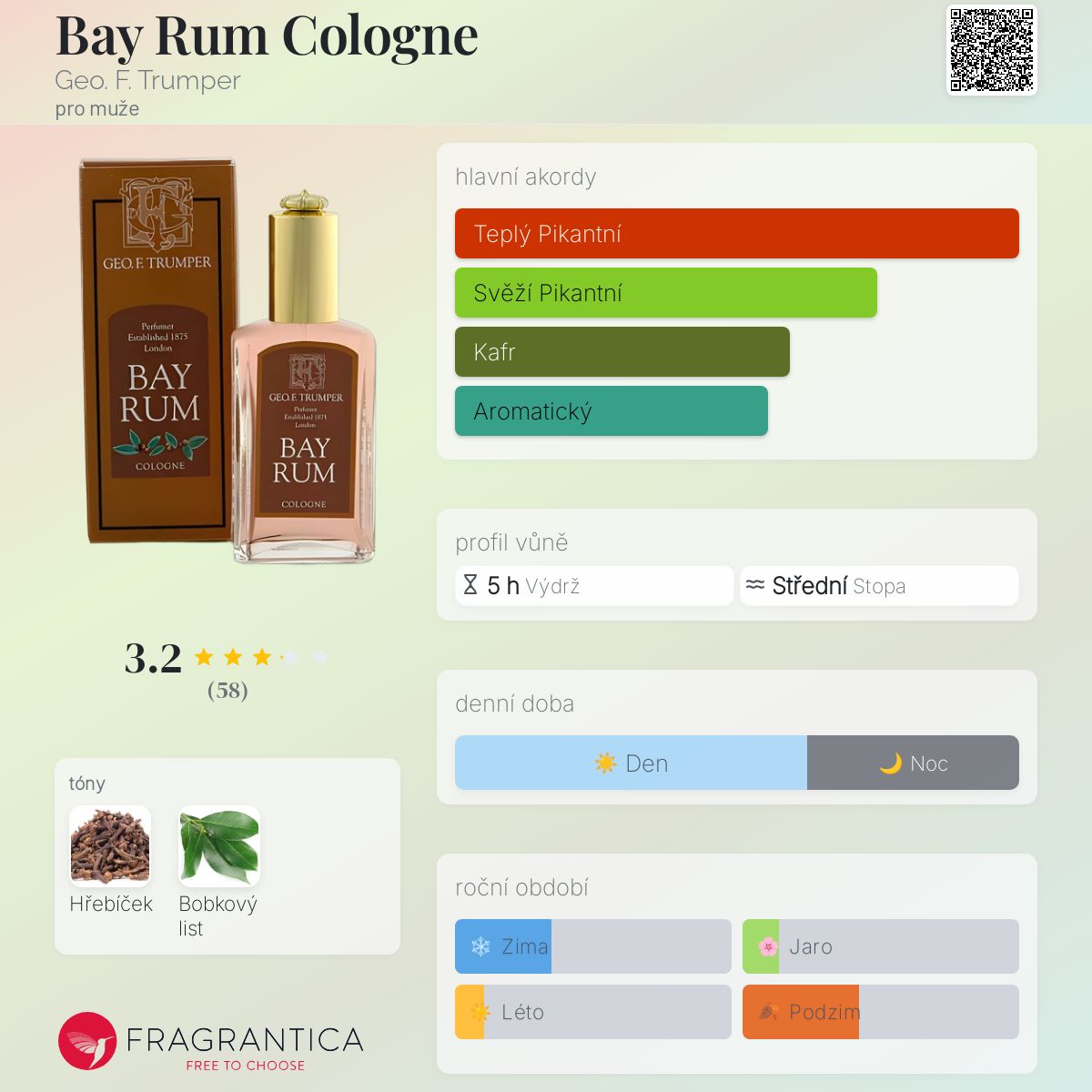
Task: Click the star rating row
Action: point(261,657)
